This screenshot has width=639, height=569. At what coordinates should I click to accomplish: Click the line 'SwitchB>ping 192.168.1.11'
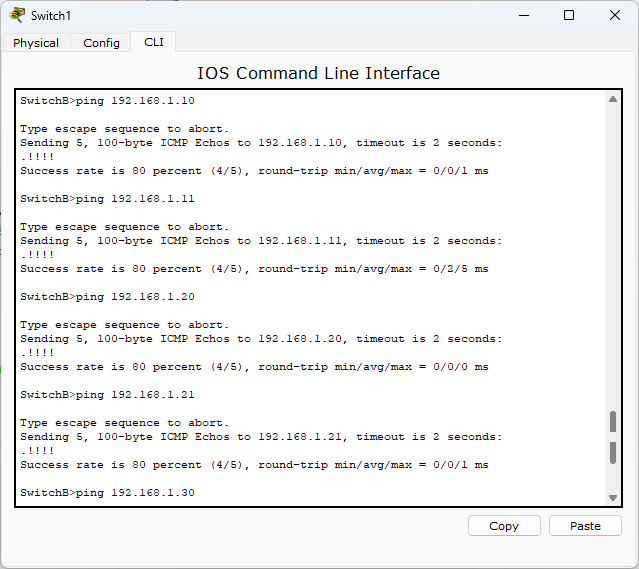coord(108,199)
